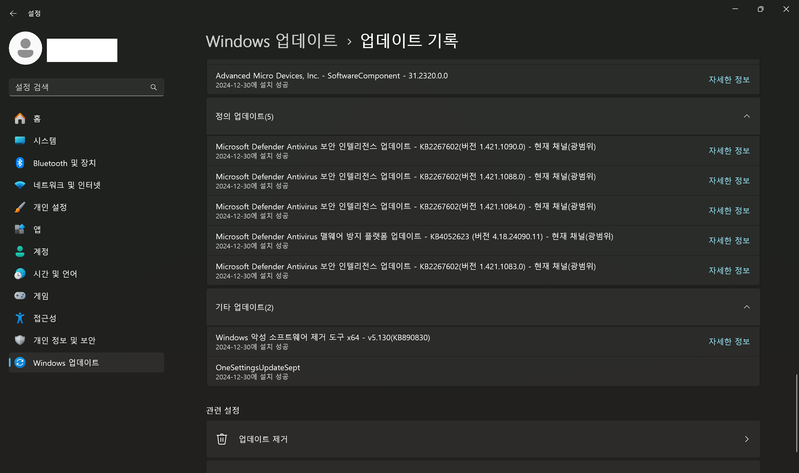
Task: Open 자세한 정보 for 악성 소프트웨어 제거 도구
Action: pyautogui.click(x=729, y=341)
